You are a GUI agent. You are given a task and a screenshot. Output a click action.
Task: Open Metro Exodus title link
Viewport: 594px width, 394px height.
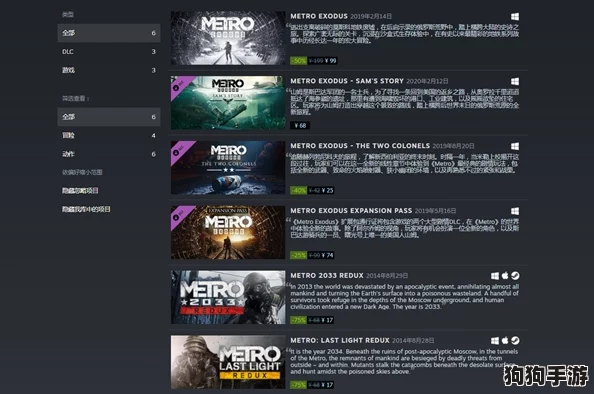319,16
